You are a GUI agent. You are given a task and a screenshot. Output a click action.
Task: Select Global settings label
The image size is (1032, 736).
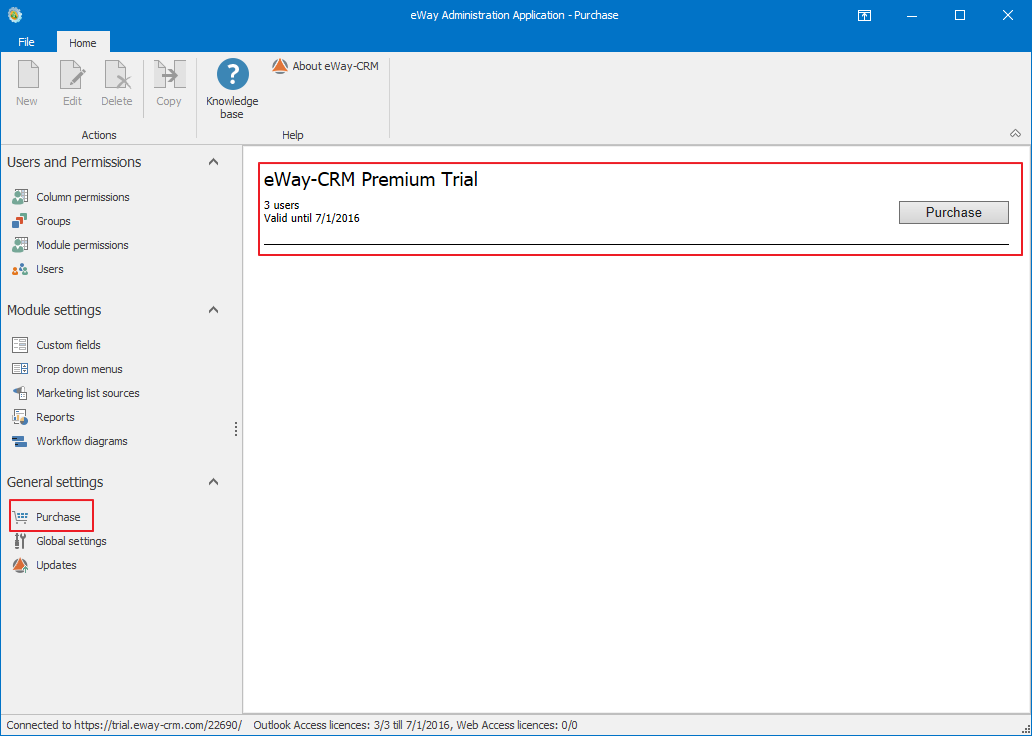(72, 541)
